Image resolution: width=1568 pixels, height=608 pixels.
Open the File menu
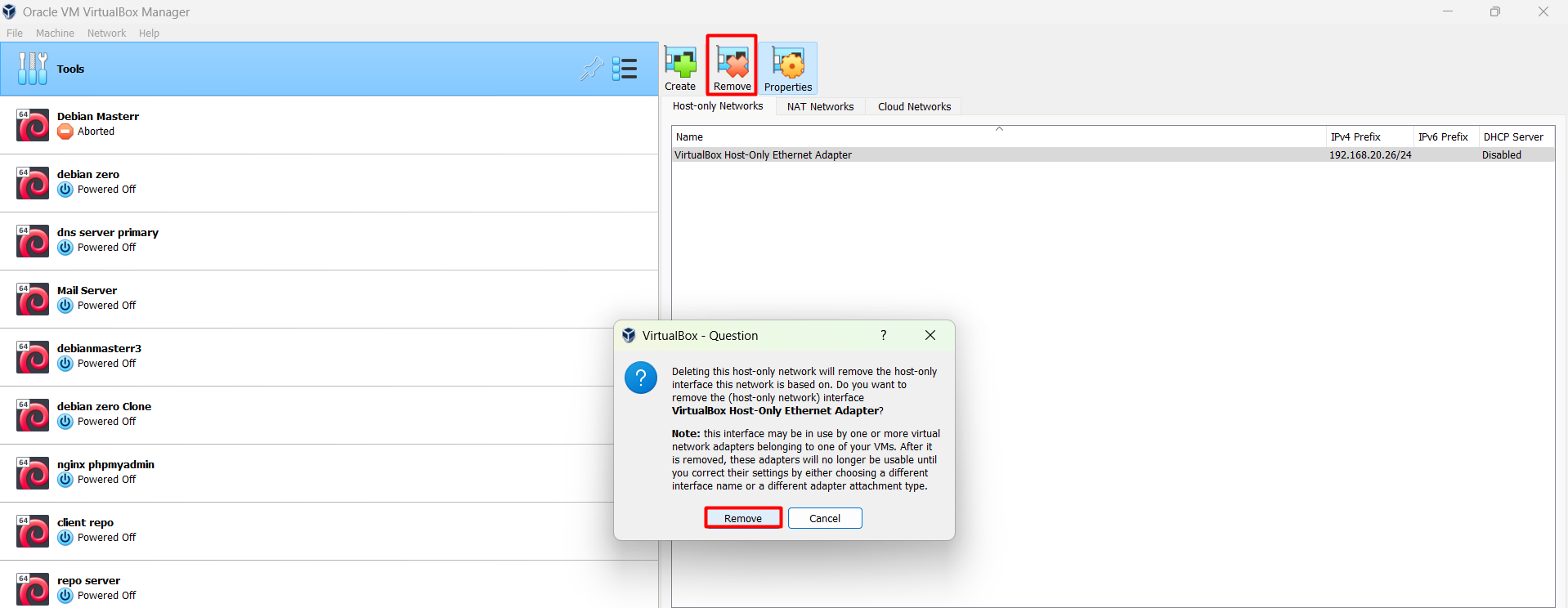(x=15, y=34)
